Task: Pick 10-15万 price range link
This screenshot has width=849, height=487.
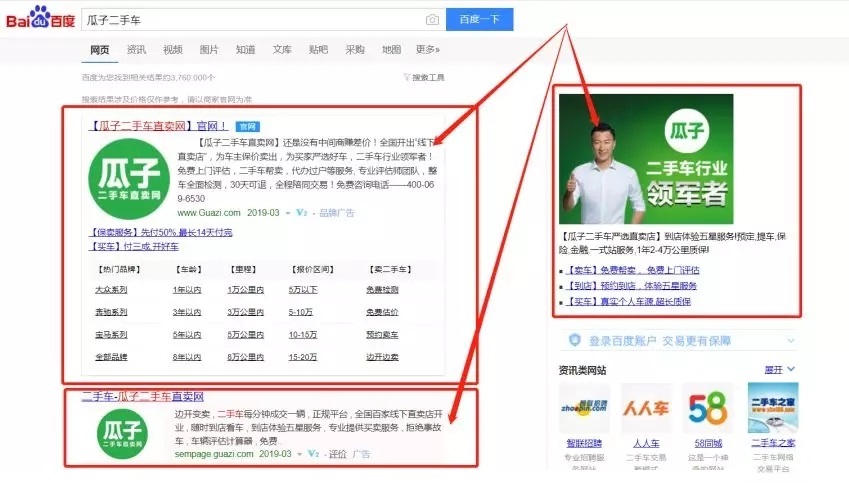Action: pyautogui.click(x=303, y=335)
